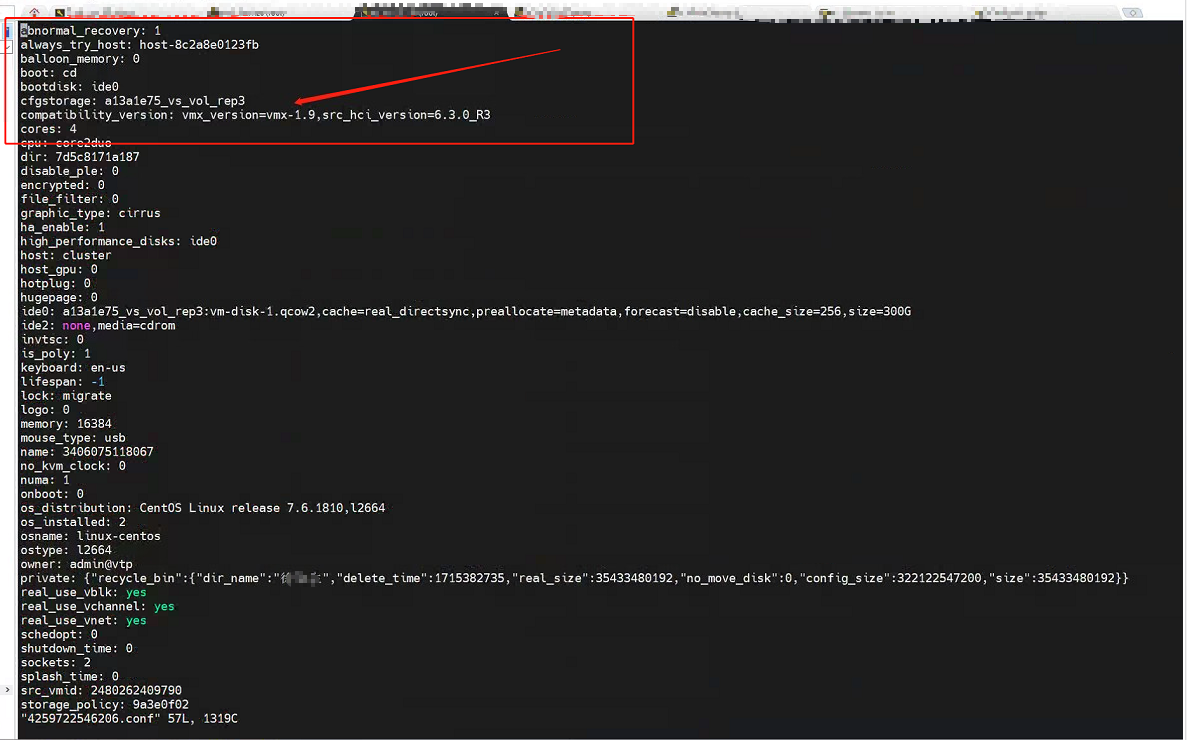Viewport: 1187px width, 740px height.
Task: Click the 'lock: migrate' line
Action: point(66,396)
